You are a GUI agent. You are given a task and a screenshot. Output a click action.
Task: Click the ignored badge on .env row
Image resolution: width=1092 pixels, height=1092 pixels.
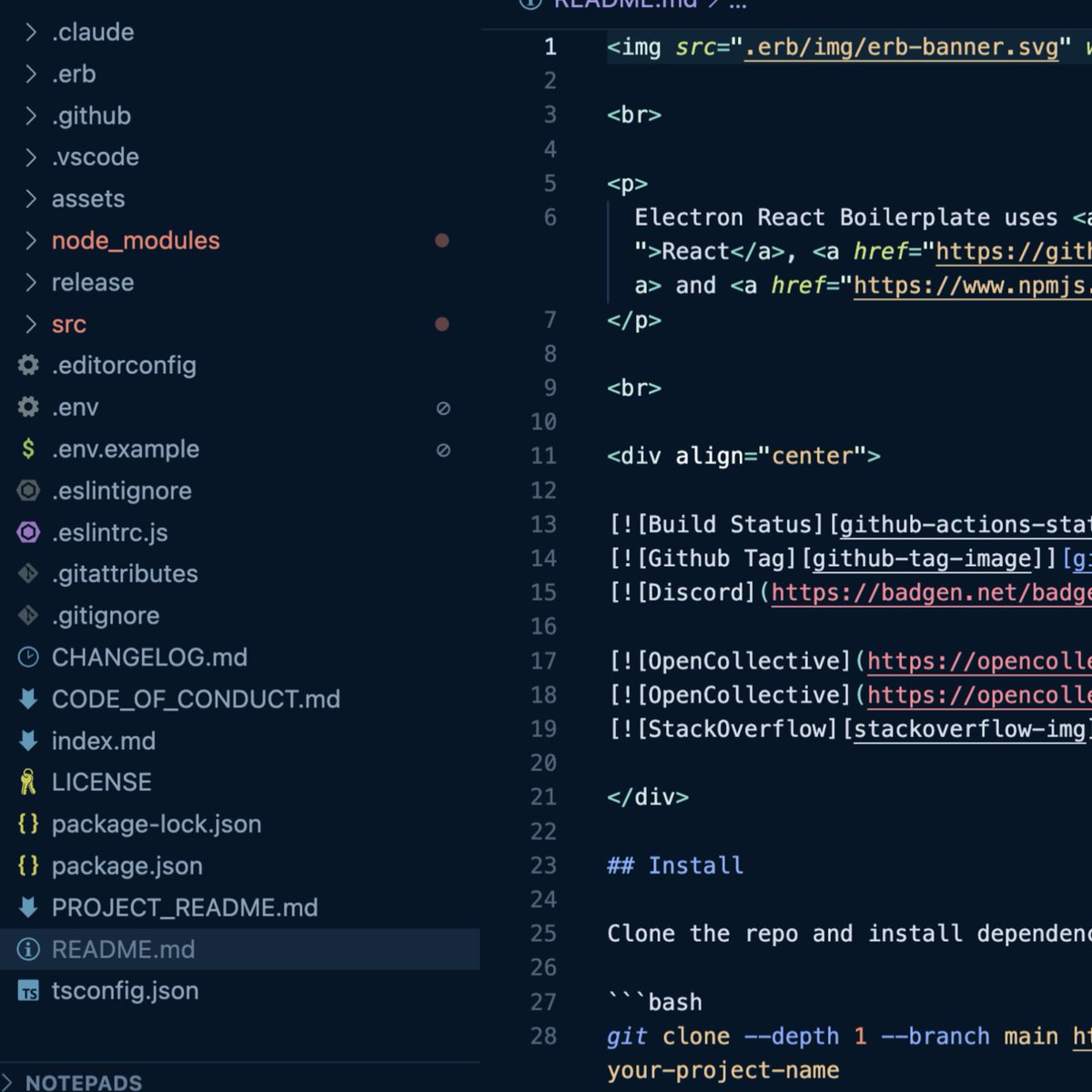point(443,409)
